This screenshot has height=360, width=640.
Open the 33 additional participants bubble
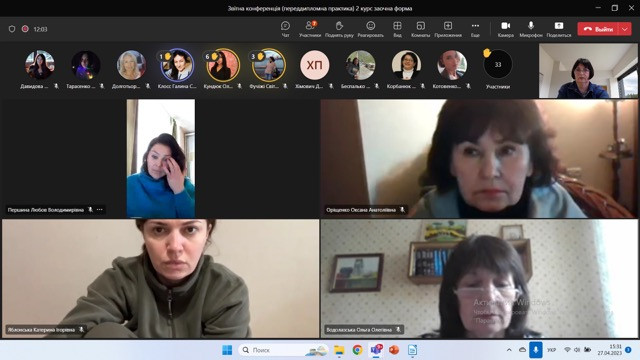pos(498,64)
